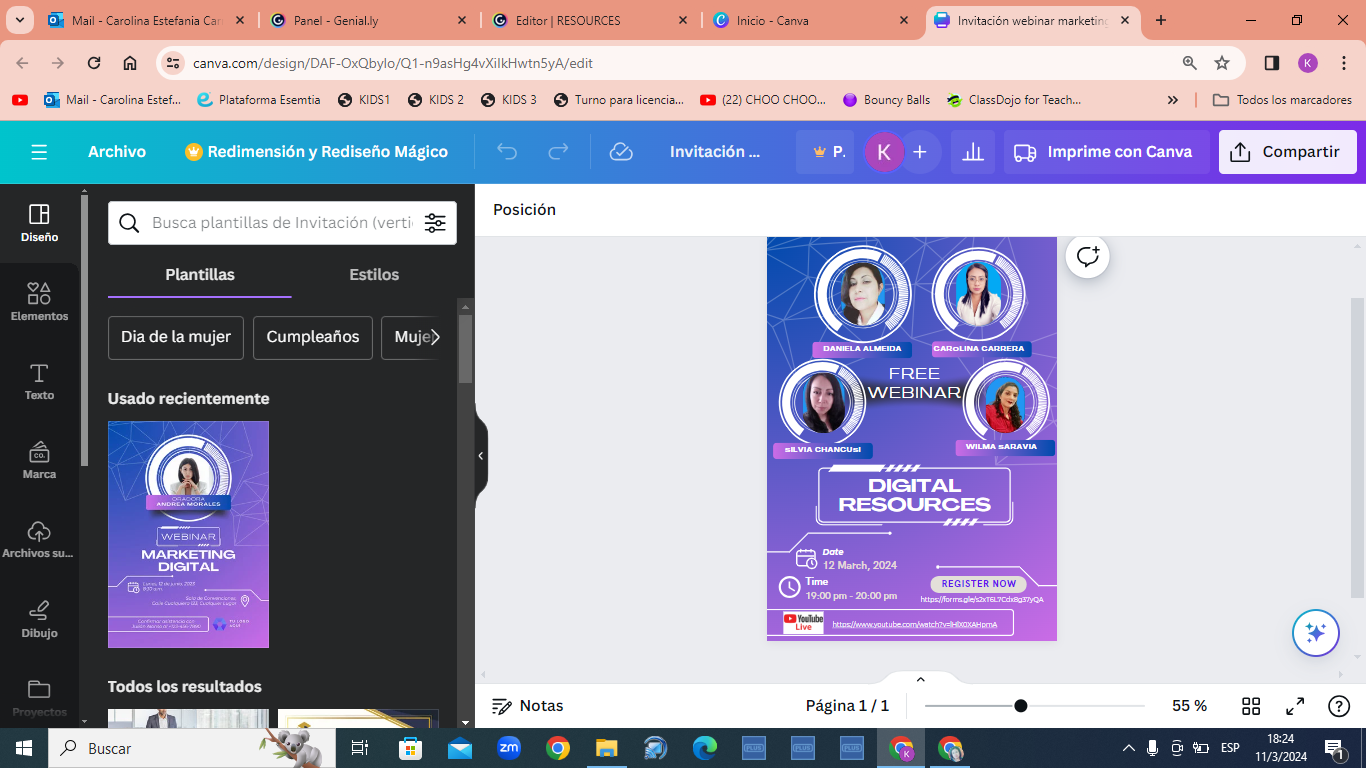The width and height of the screenshot is (1366, 768).
Task: Add a comment using the speech bubble icon
Action: click(x=1086, y=256)
